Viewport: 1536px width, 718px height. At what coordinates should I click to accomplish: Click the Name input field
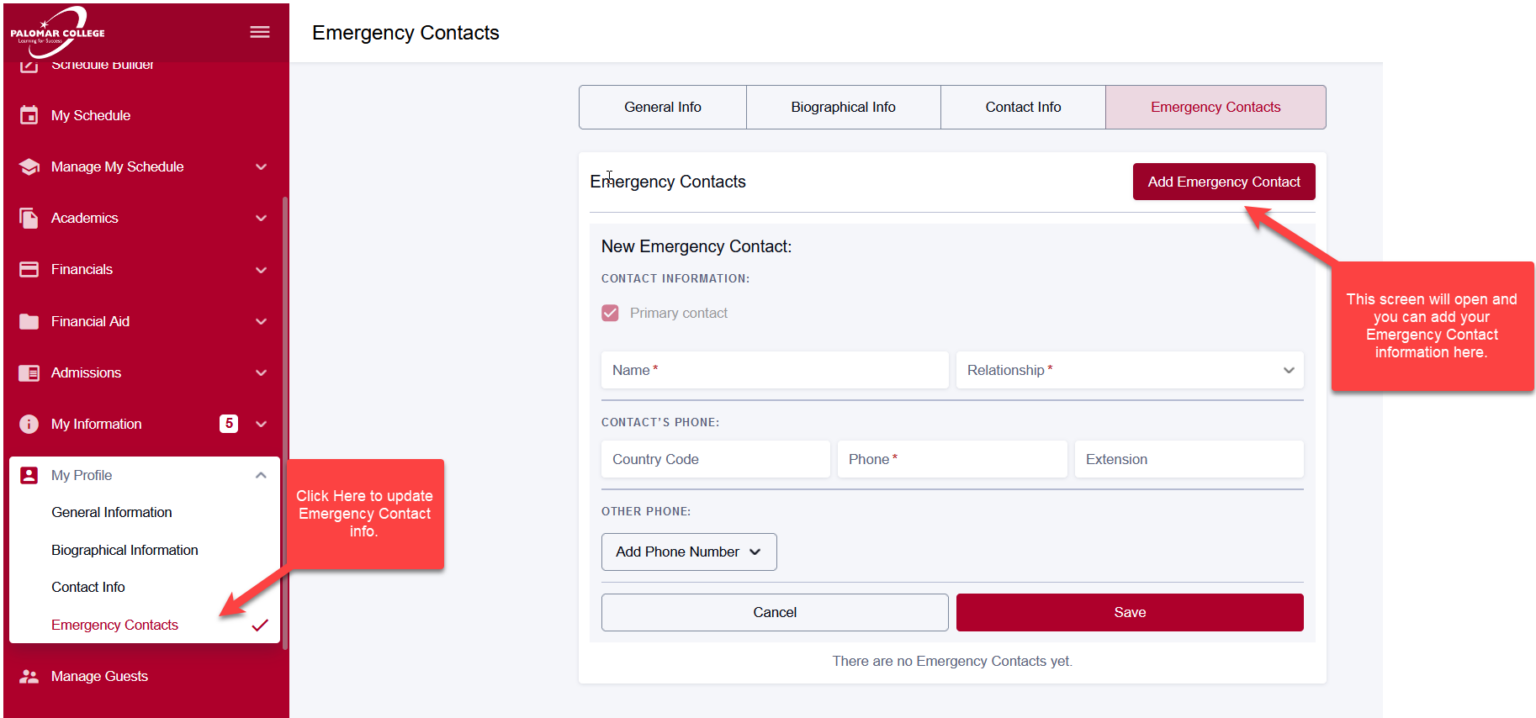pos(774,370)
